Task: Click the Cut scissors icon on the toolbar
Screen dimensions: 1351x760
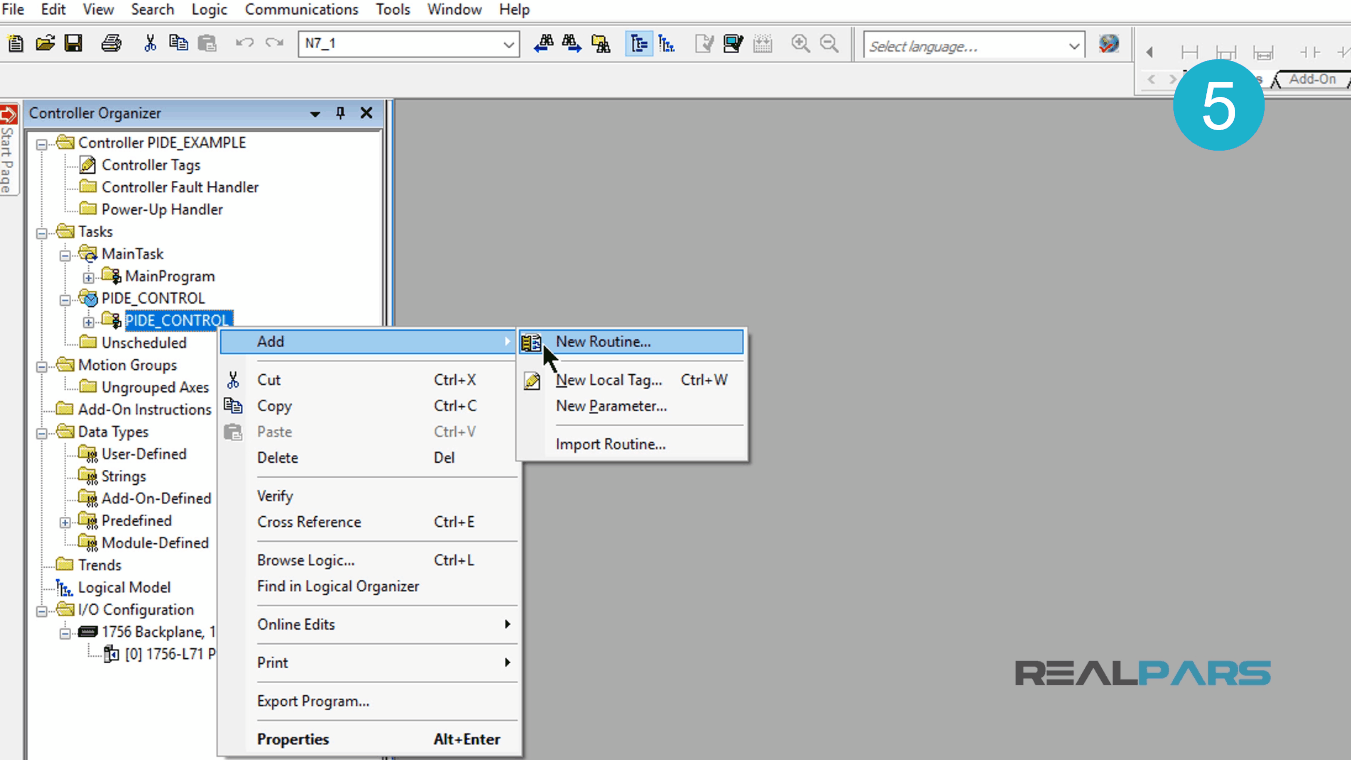Action: tap(151, 44)
